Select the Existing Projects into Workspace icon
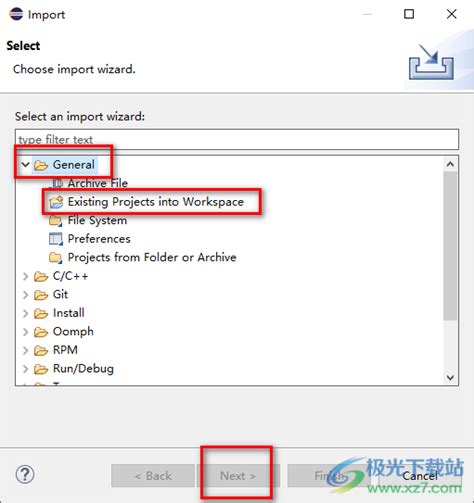This screenshot has width=474, height=503. (56, 202)
